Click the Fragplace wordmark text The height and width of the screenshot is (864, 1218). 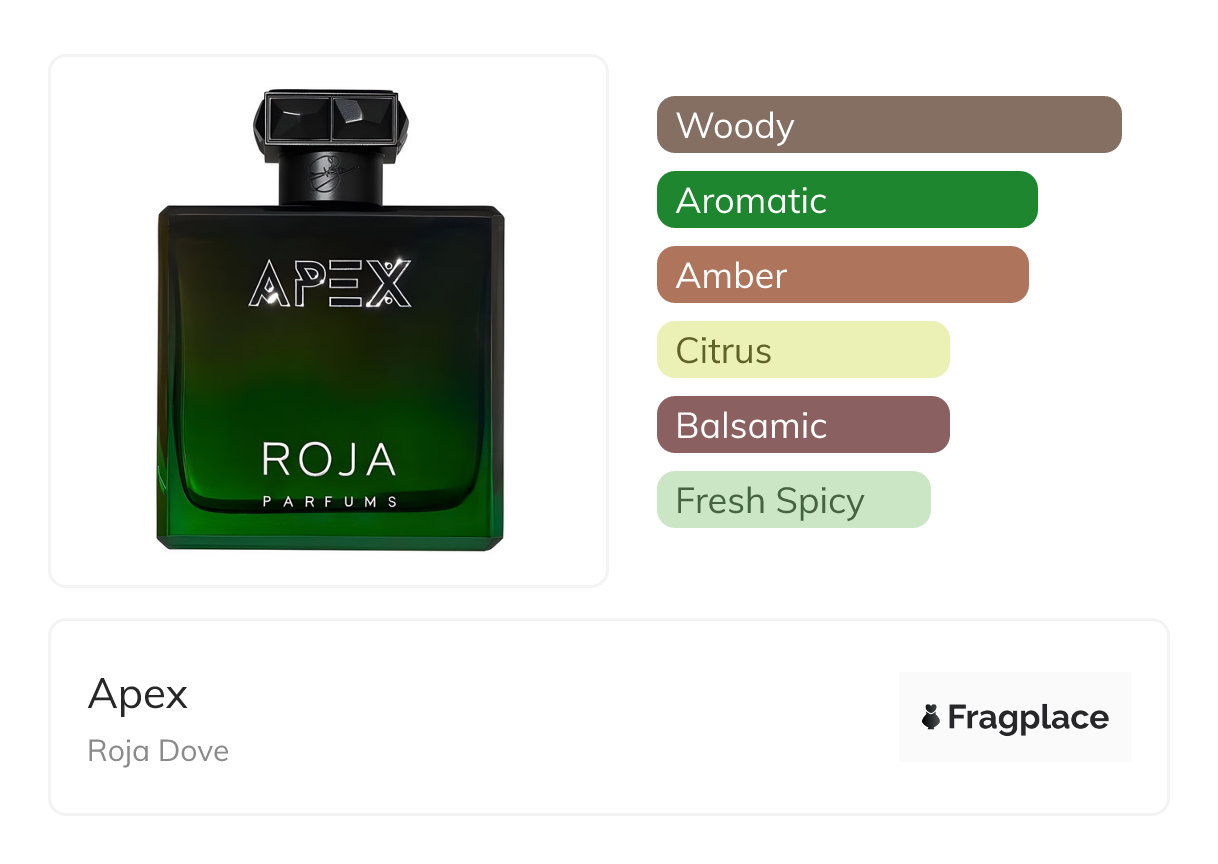pyautogui.click(x=1028, y=718)
